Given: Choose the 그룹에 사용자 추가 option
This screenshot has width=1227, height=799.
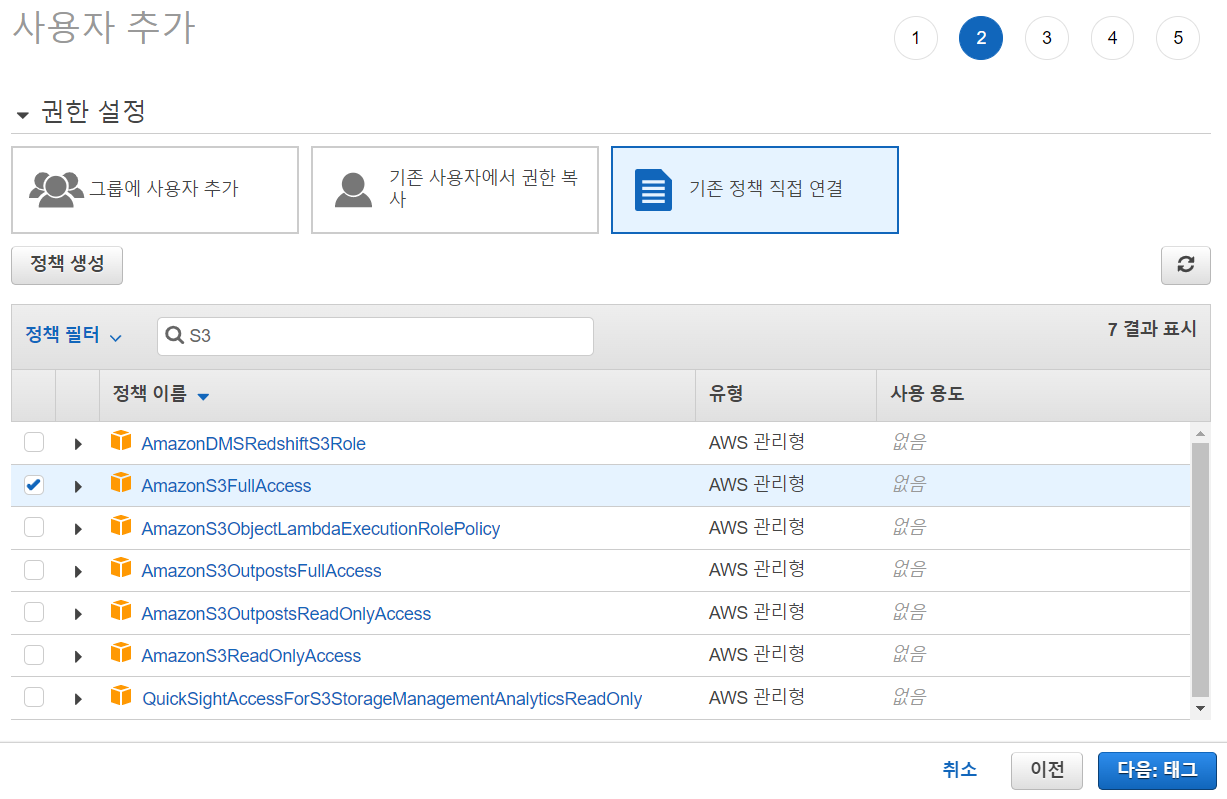Looking at the screenshot, I should [155, 190].
